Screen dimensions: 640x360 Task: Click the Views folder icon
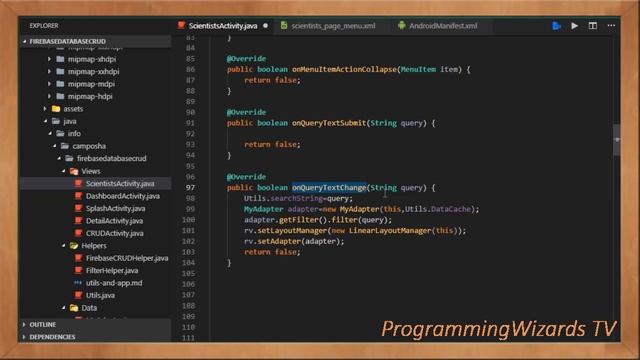coord(74,171)
